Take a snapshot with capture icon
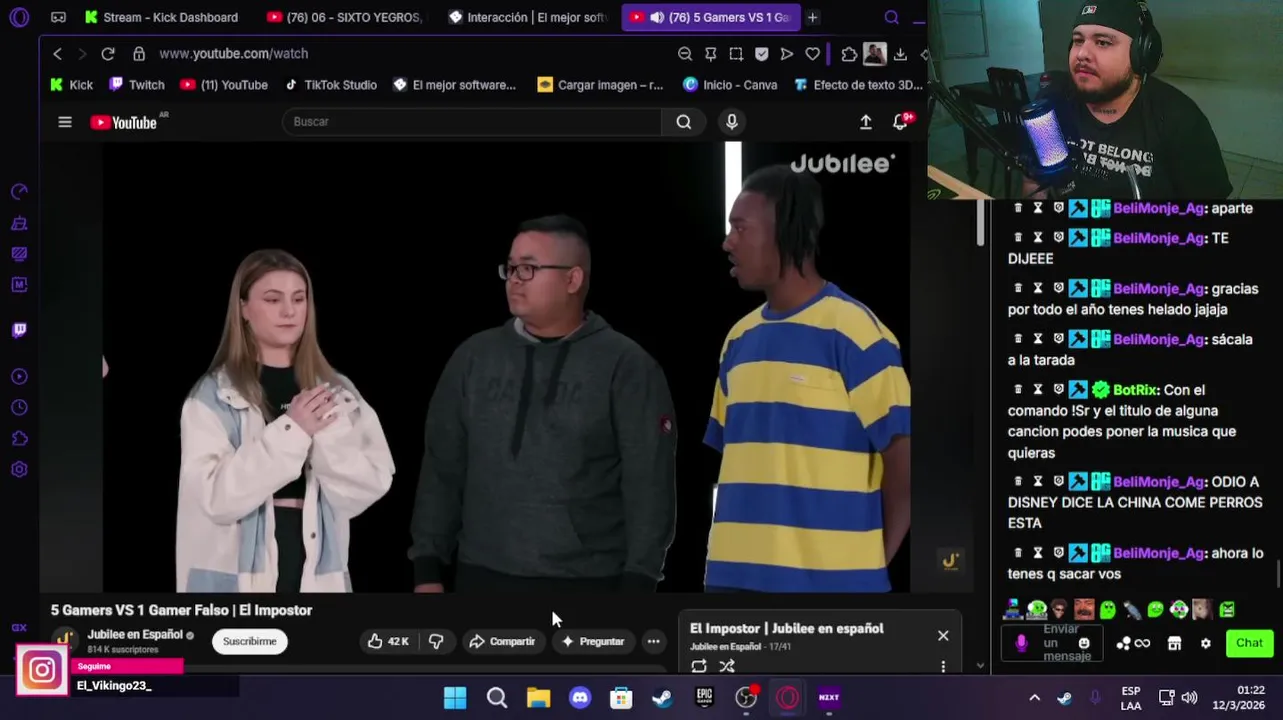Screen dimensions: 1283x720 736,53
